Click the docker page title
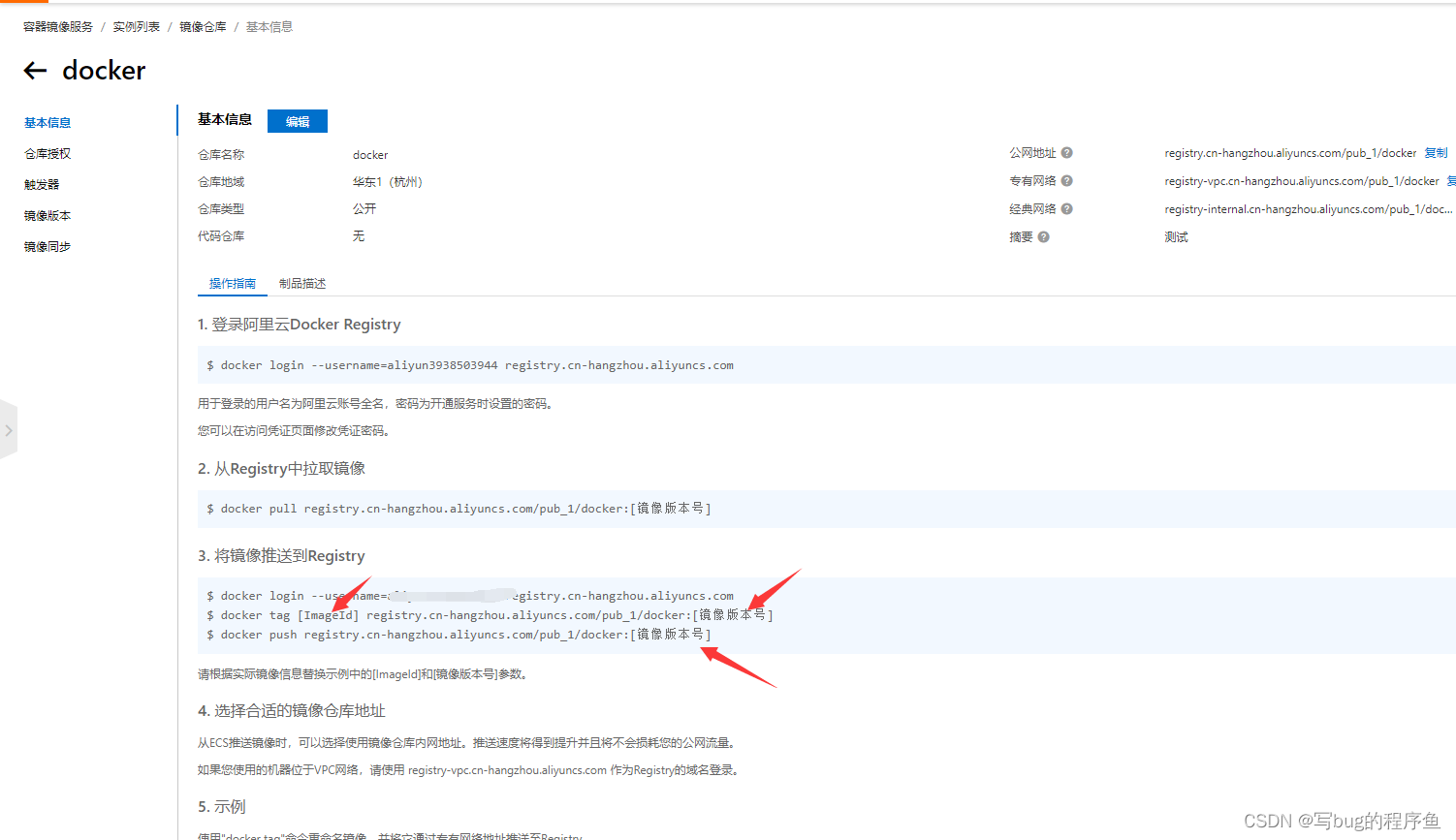The image size is (1456, 840). (104, 70)
